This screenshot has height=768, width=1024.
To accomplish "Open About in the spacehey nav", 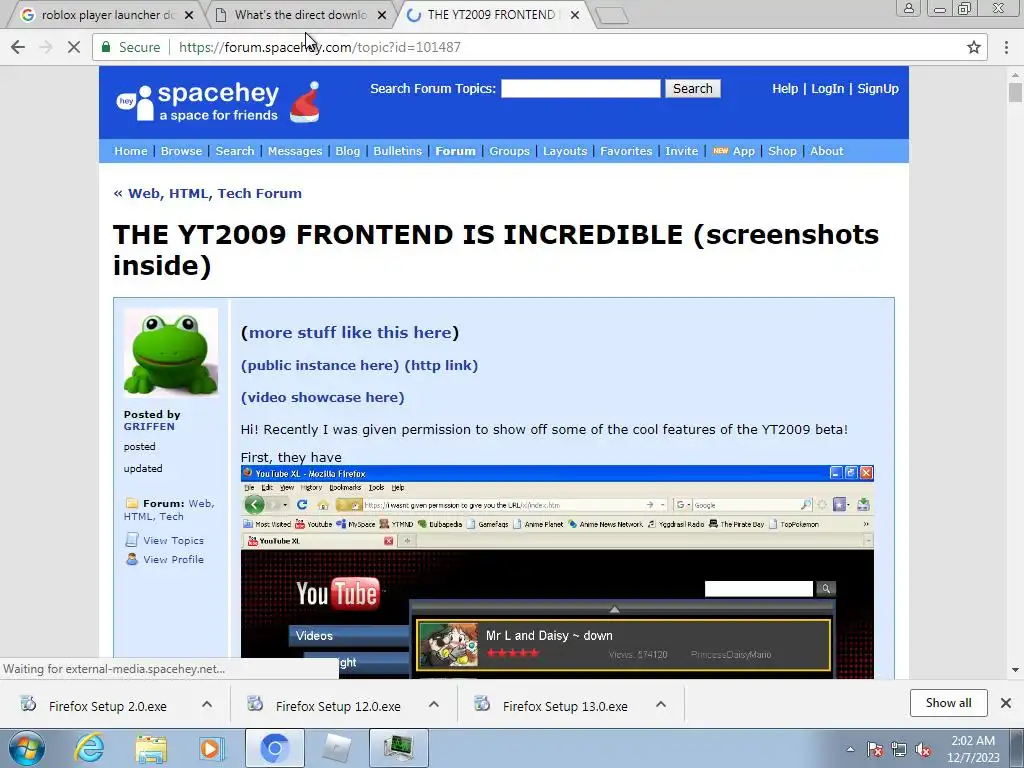I will (x=827, y=151).
